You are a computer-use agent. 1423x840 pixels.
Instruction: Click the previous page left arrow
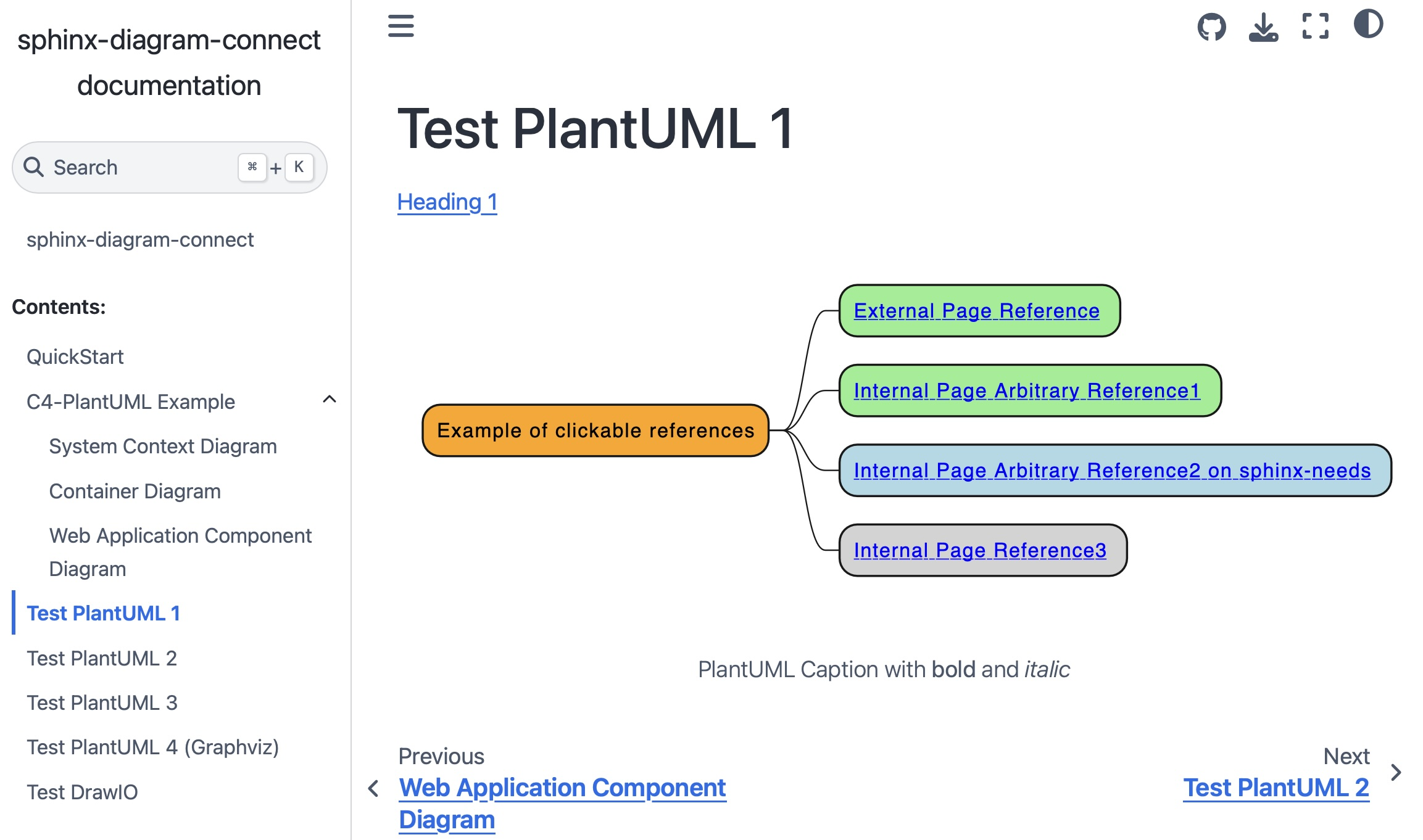[373, 788]
